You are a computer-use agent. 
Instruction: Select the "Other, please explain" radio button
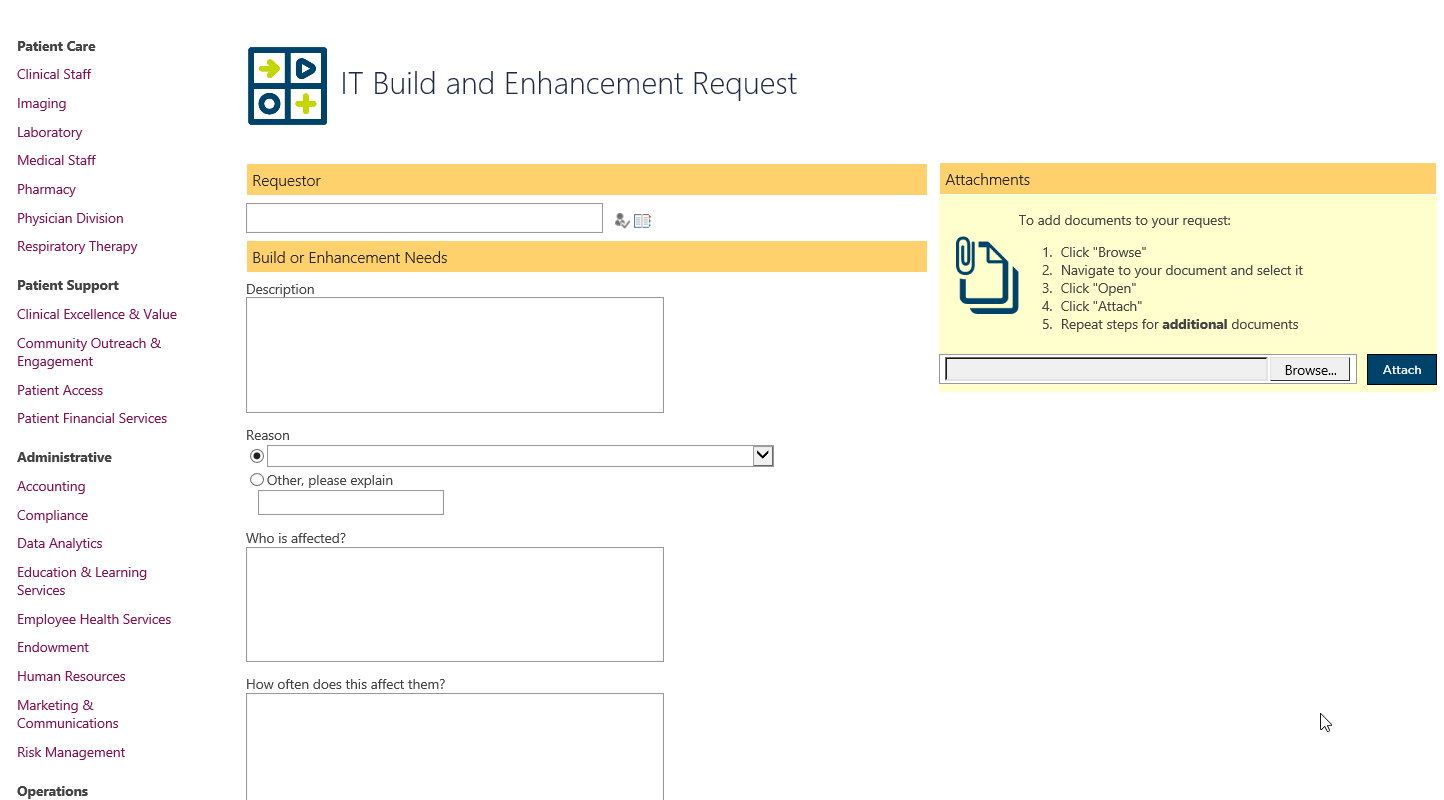pos(256,479)
